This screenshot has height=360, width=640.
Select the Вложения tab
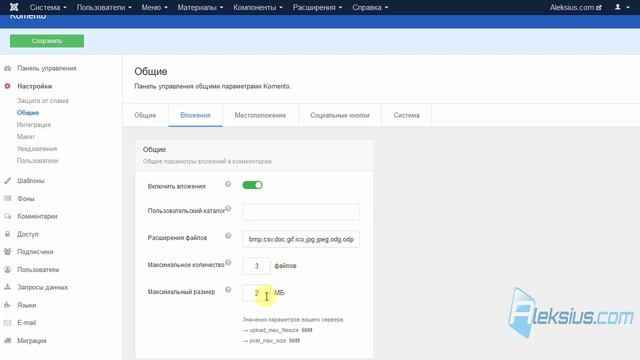click(x=195, y=115)
